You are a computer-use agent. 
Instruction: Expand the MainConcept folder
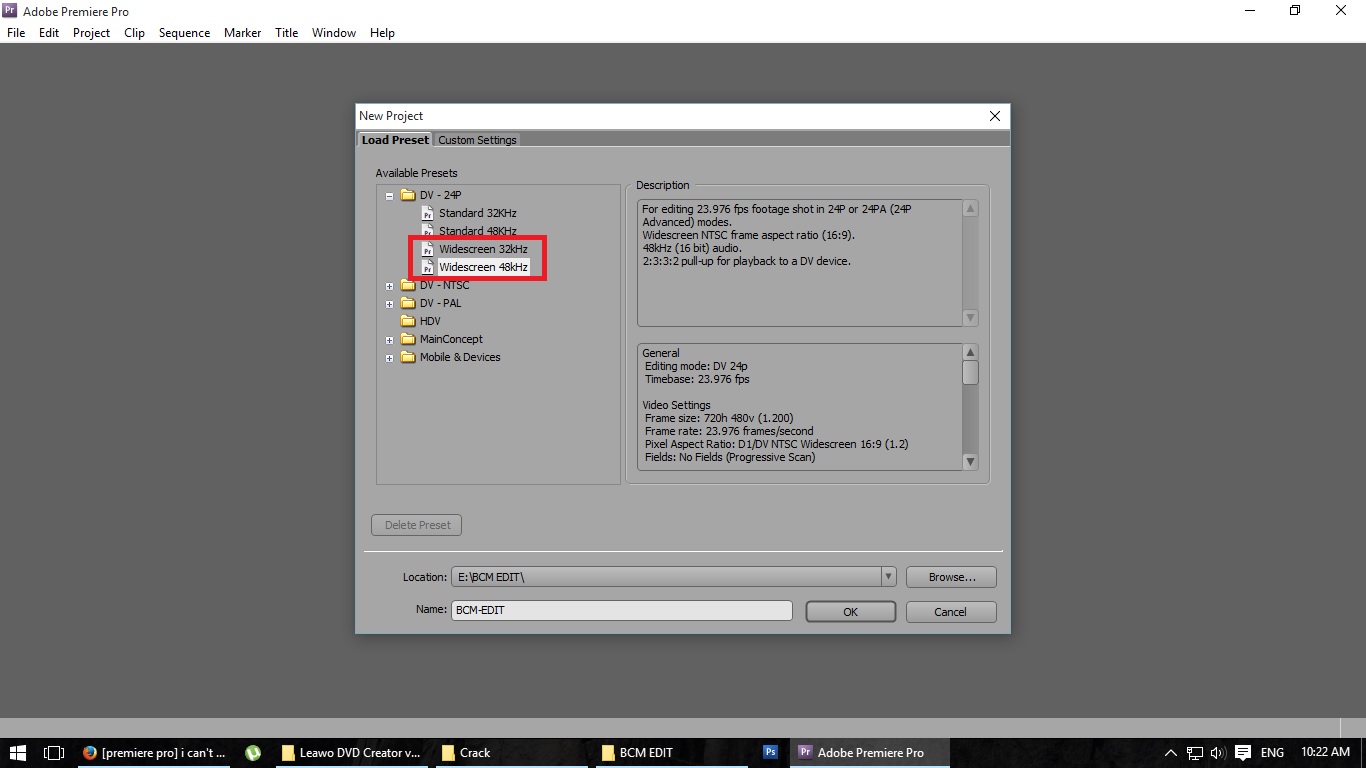[x=389, y=340]
